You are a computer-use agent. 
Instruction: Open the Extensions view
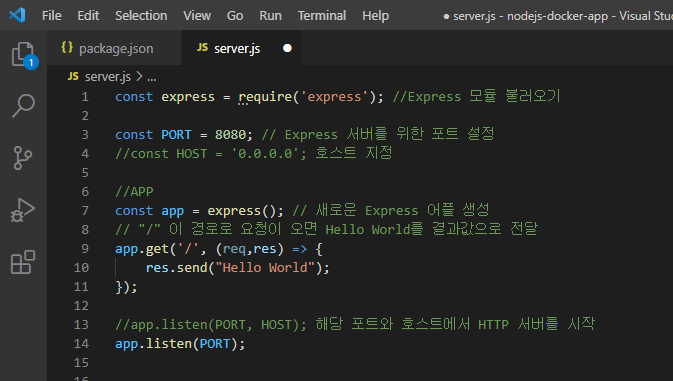pos(23,262)
